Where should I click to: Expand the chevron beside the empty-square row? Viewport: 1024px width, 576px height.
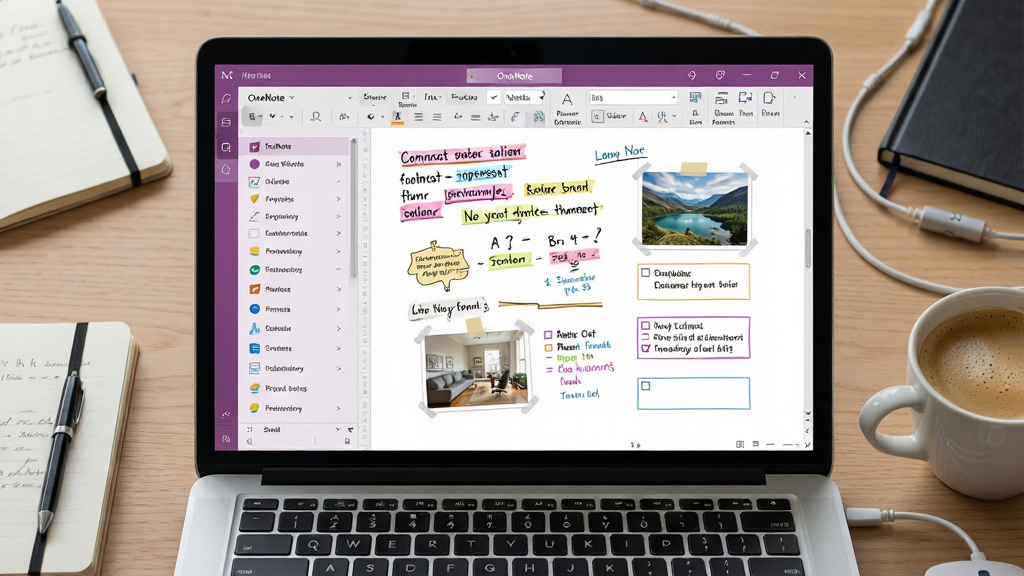pos(338,233)
